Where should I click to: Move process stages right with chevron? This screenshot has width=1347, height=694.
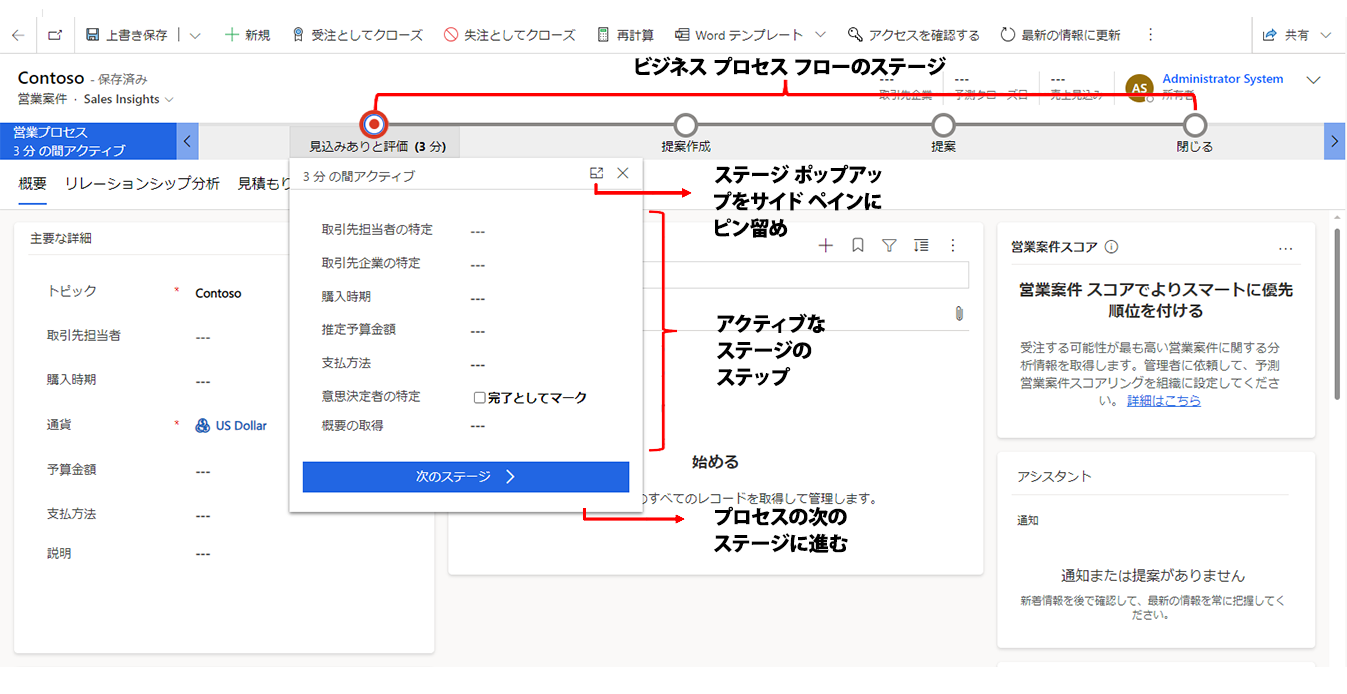click(1334, 141)
